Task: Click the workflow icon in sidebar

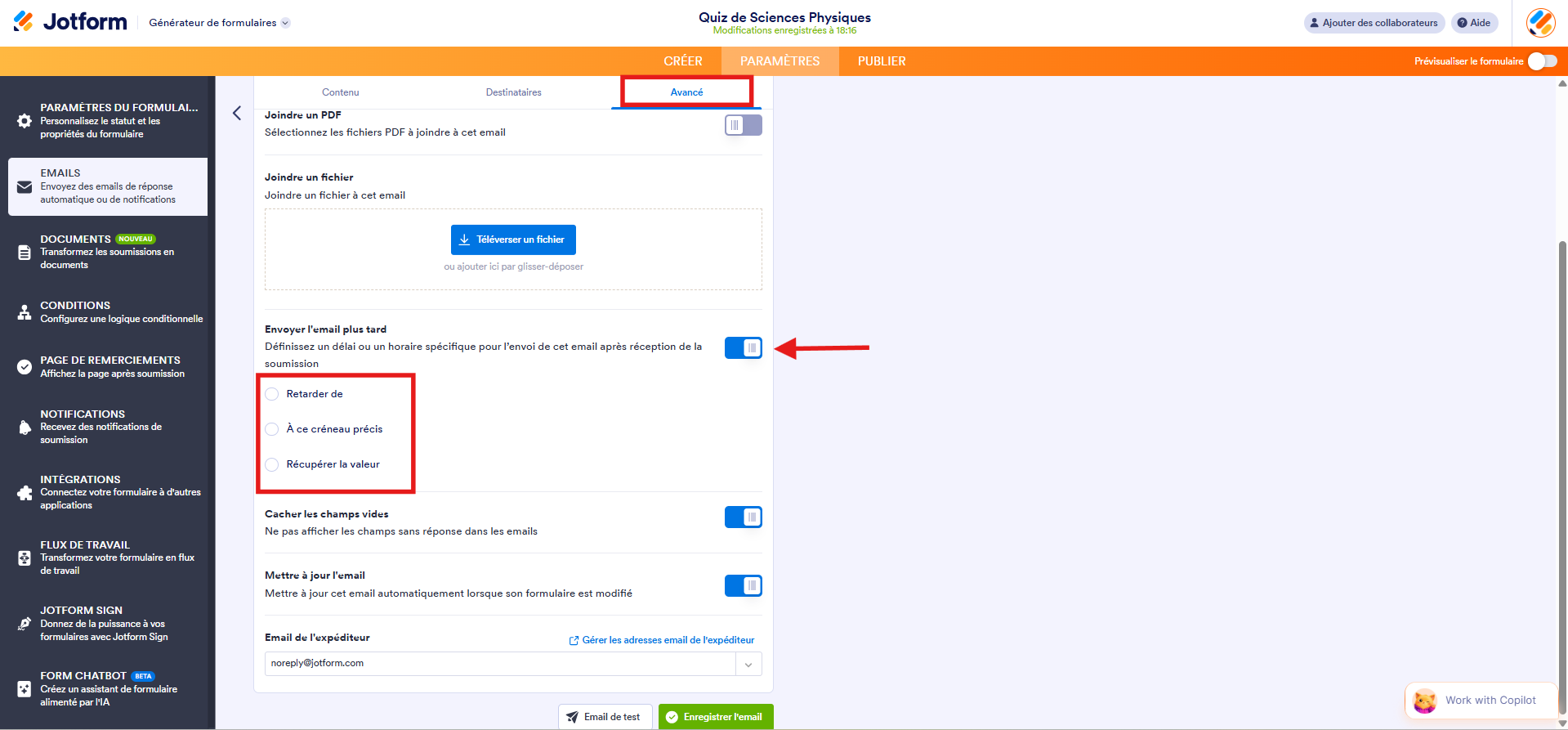Action: 25,558
